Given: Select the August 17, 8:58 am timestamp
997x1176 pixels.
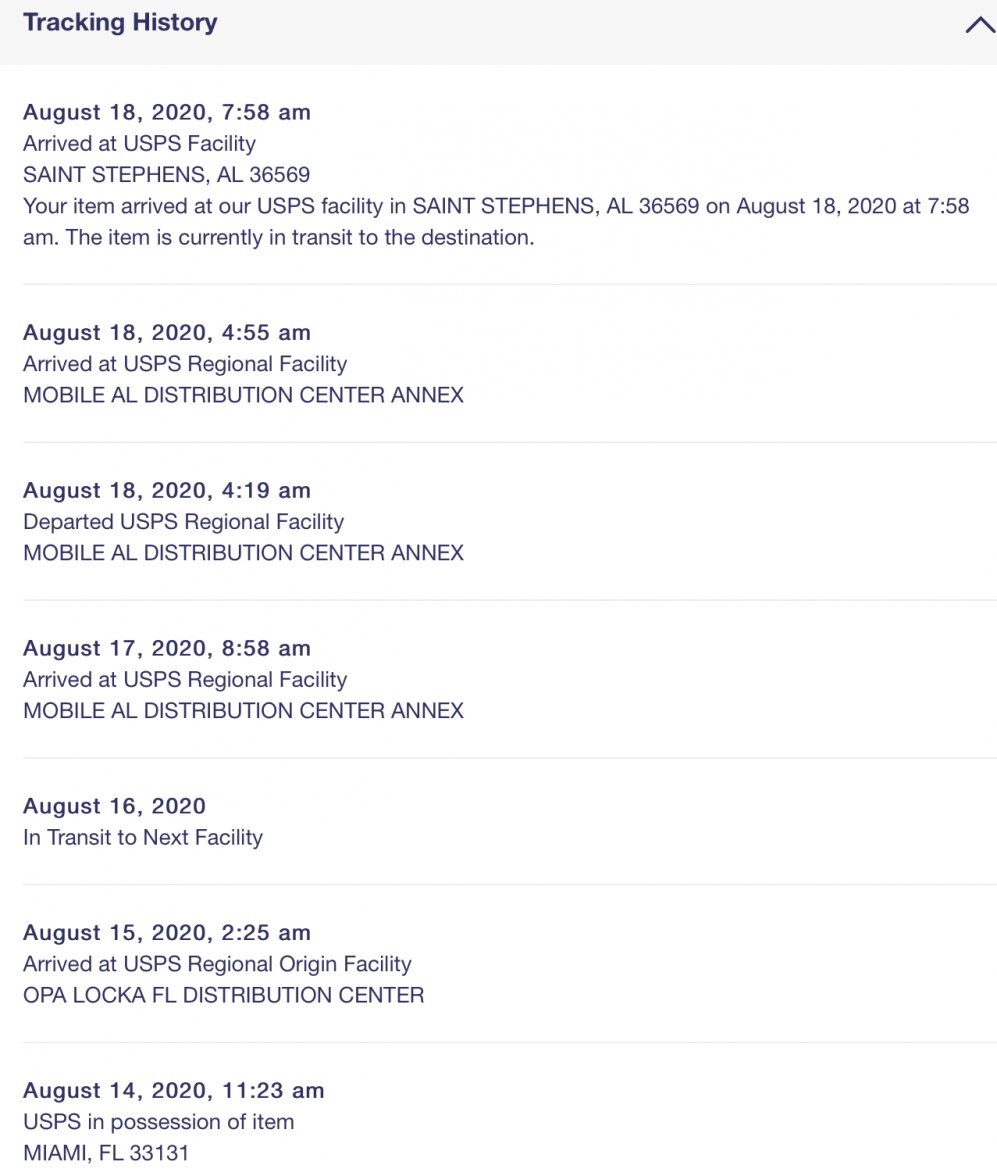Looking at the screenshot, I should tap(167, 649).
